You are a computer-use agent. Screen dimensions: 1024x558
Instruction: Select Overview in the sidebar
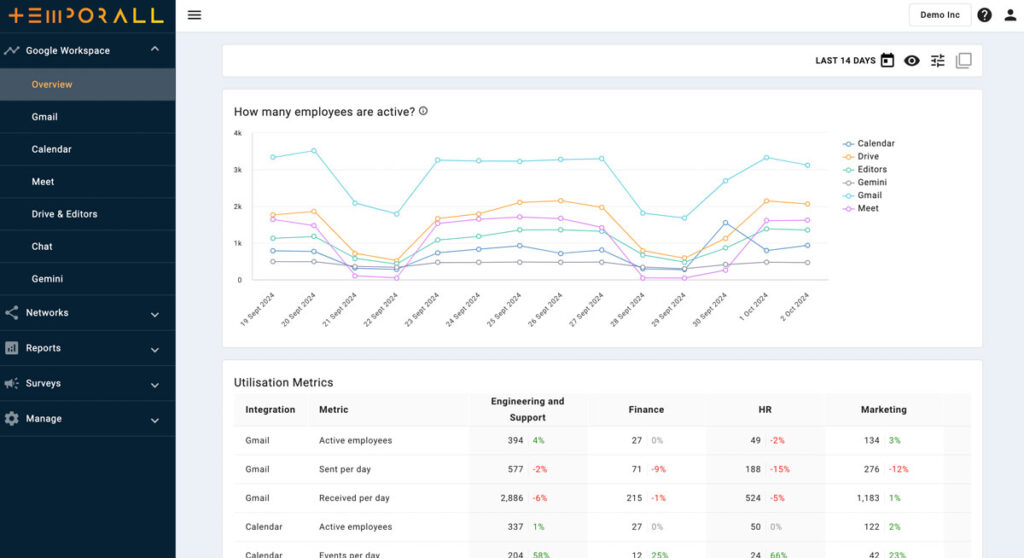coord(88,84)
